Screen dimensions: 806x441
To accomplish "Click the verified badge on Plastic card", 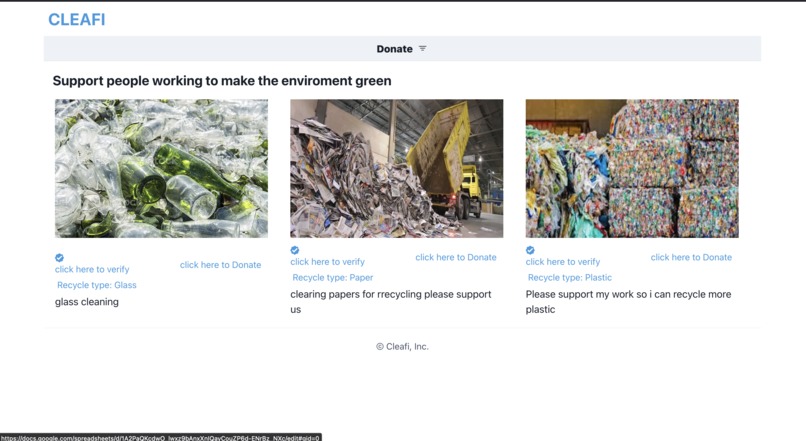I will (x=530, y=250).
